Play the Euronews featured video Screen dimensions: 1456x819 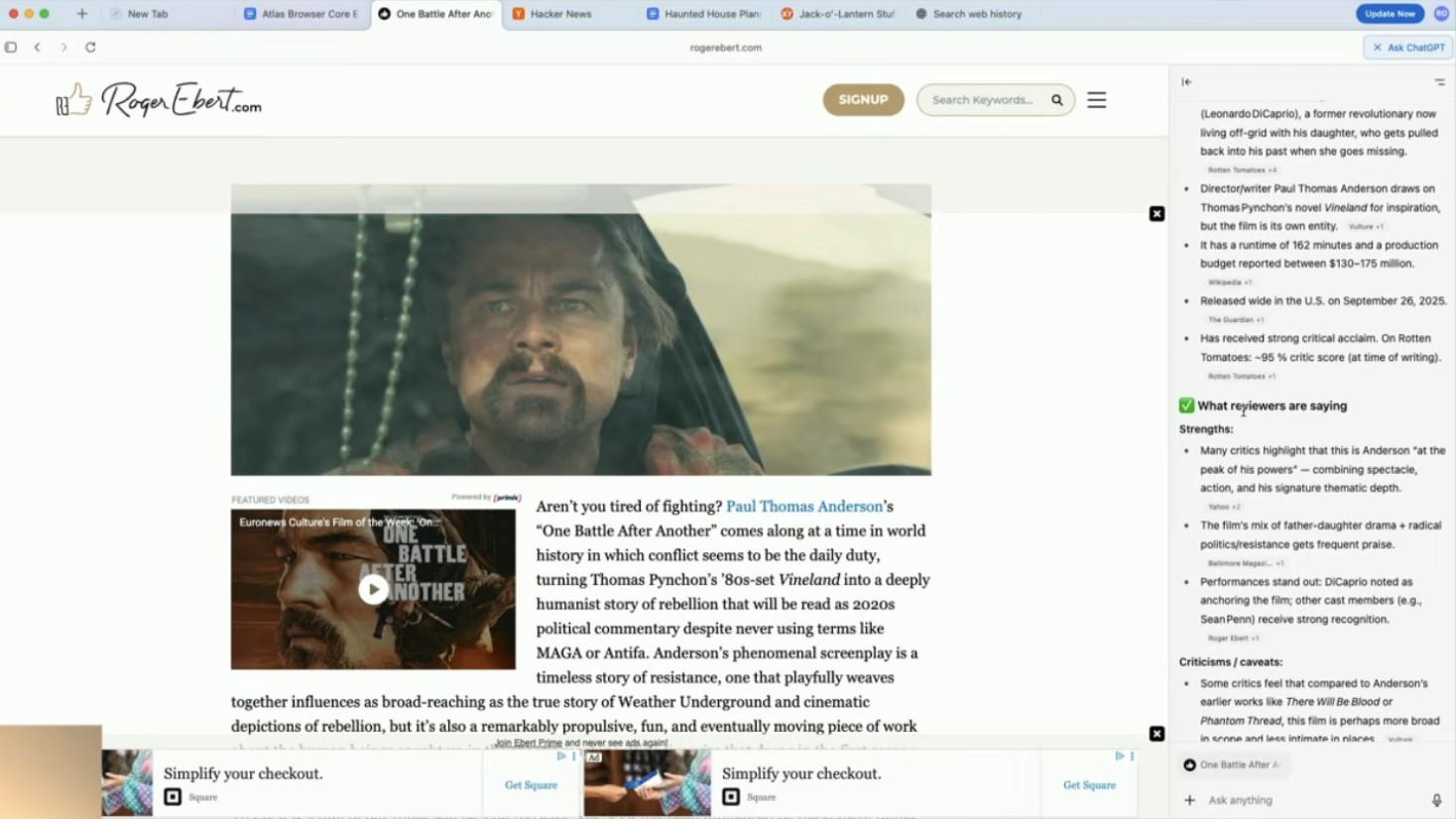click(373, 589)
